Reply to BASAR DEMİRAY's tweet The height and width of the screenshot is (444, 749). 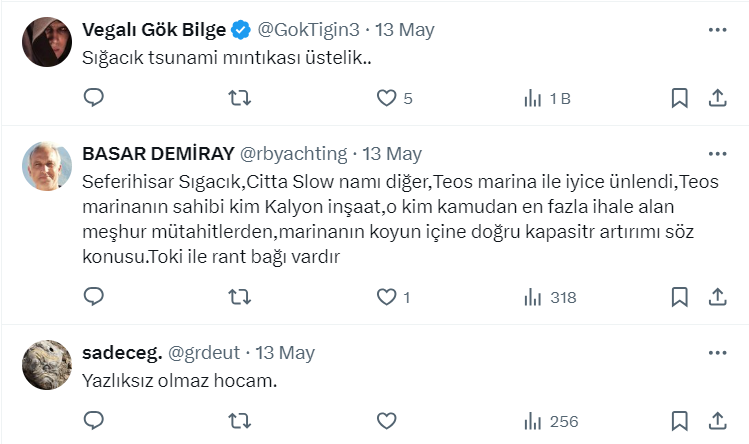coord(93,297)
